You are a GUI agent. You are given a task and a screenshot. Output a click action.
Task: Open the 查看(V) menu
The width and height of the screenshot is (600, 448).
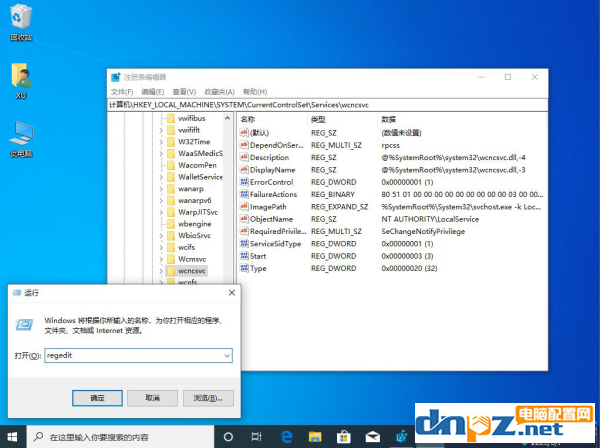[184, 92]
